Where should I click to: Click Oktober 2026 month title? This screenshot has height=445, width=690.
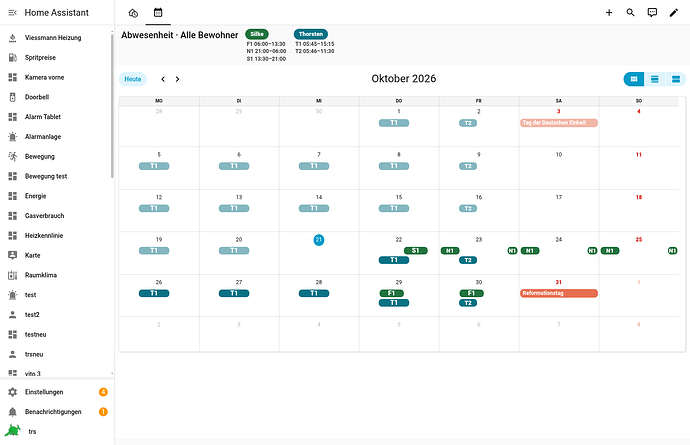click(x=404, y=79)
